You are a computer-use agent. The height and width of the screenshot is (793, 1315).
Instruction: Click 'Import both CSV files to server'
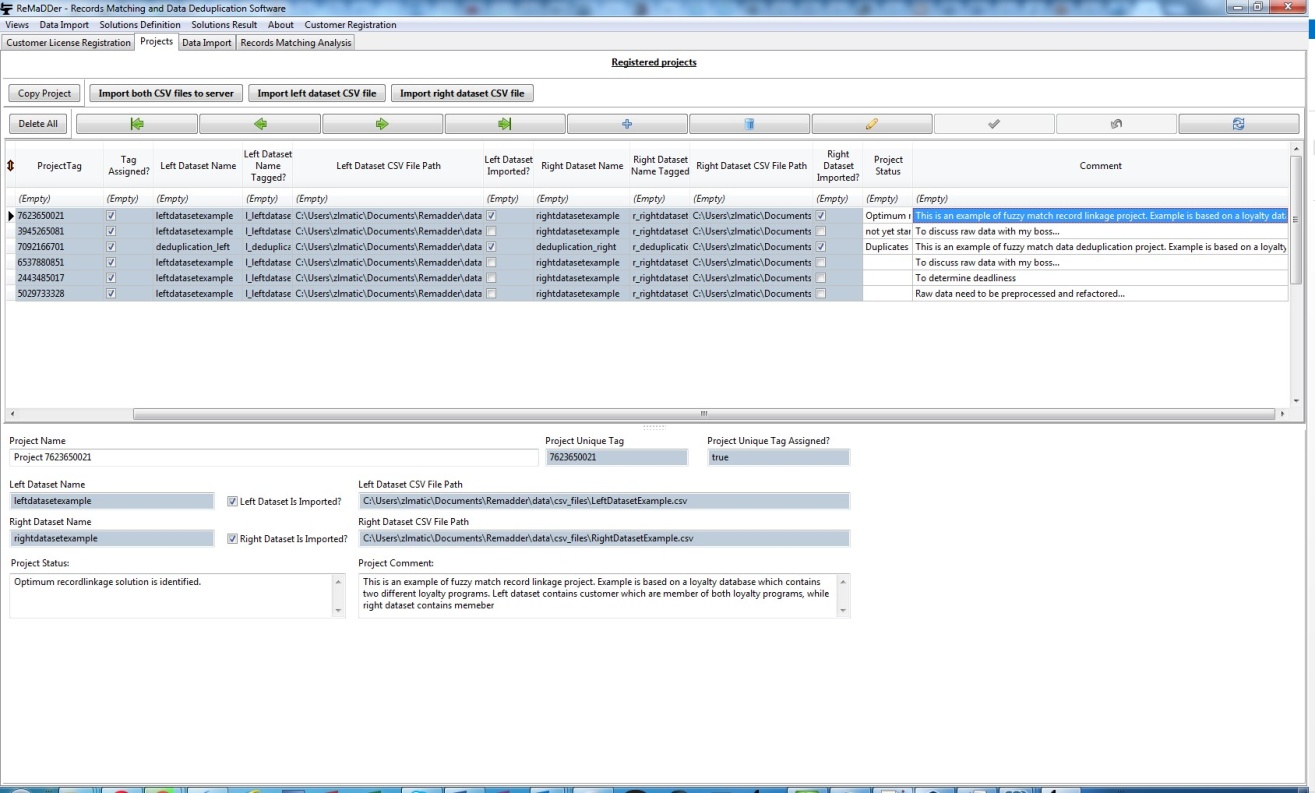(x=165, y=94)
